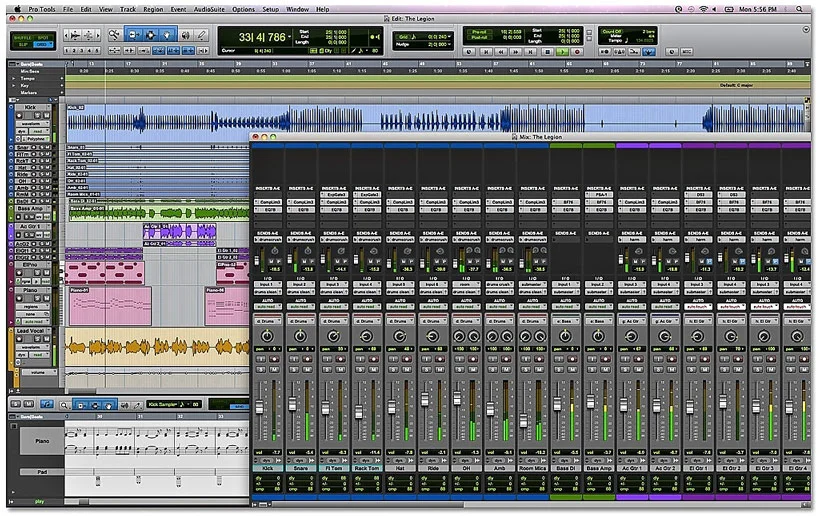The height and width of the screenshot is (516, 820).
Task: Click Snare track name in Mix window
Action: (x=301, y=468)
